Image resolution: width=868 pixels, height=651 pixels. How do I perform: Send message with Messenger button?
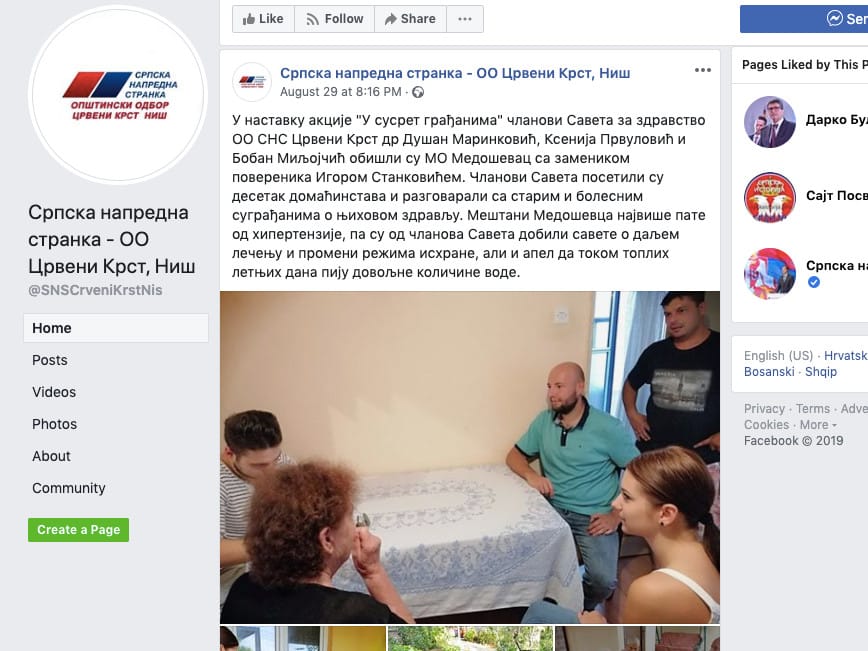[x=804, y=19]
